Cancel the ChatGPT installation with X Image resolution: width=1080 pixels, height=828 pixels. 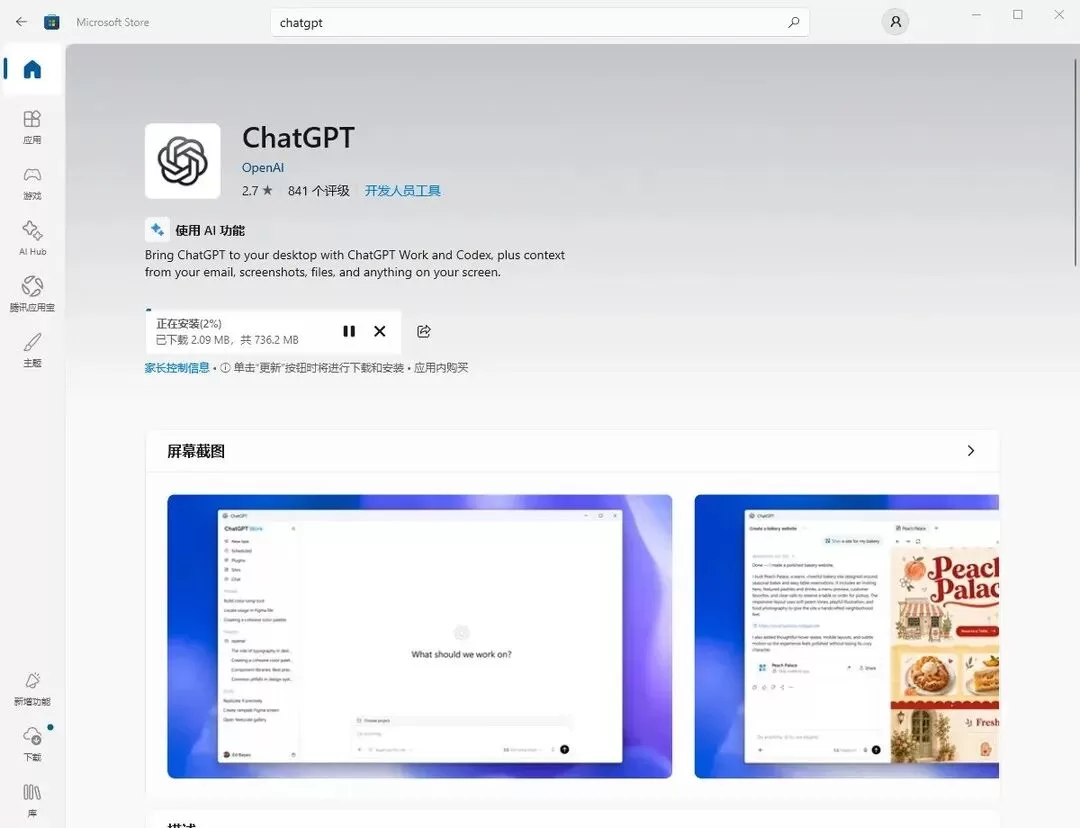(x=380, y=331)
